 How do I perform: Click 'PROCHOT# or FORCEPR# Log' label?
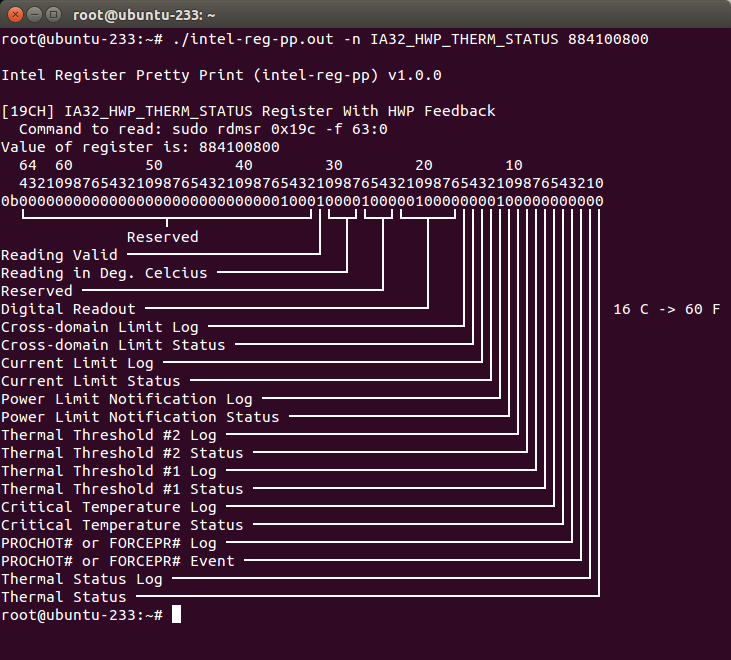click(109, 543)
